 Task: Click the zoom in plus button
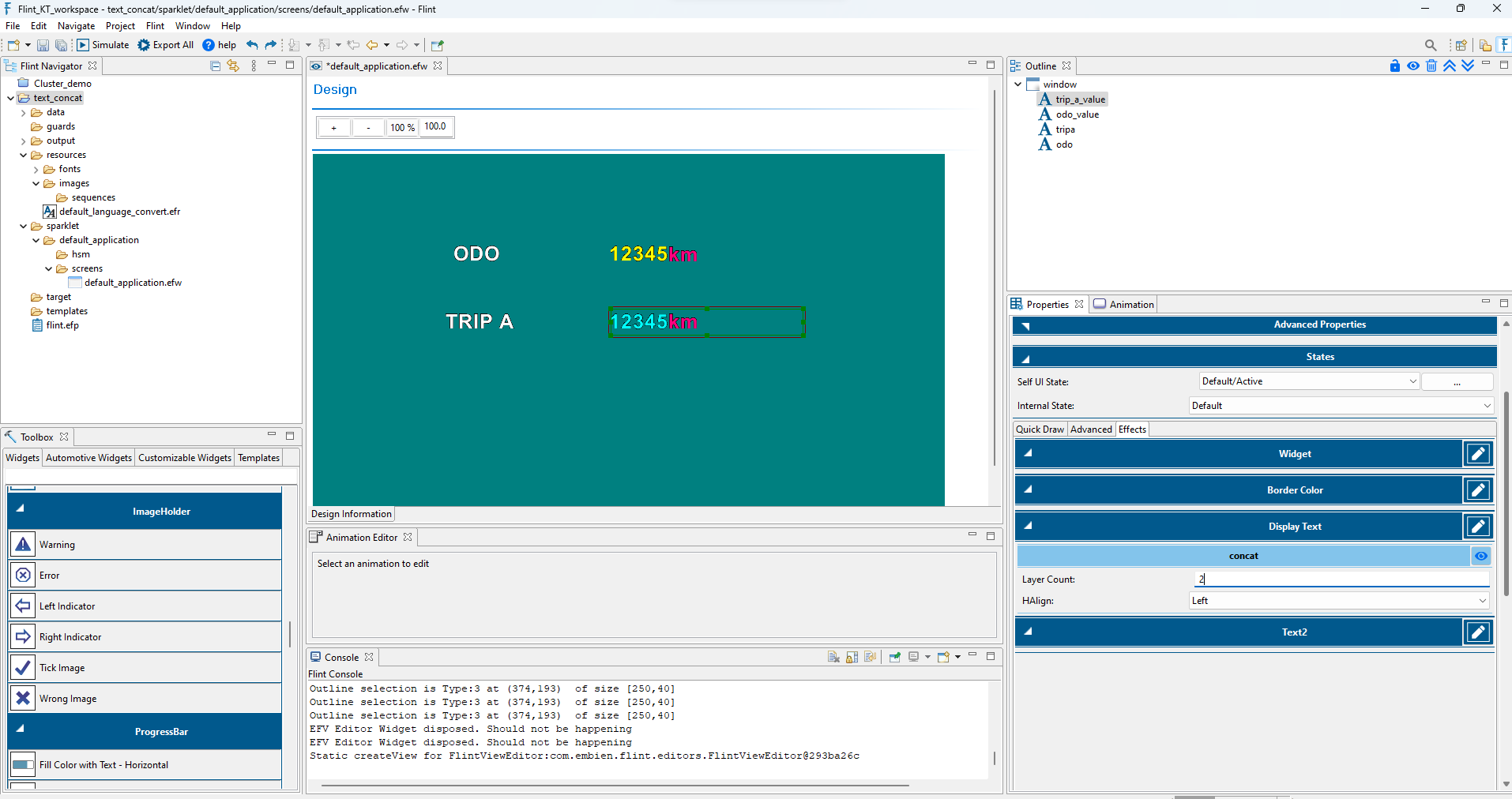[x=334, y=127]
